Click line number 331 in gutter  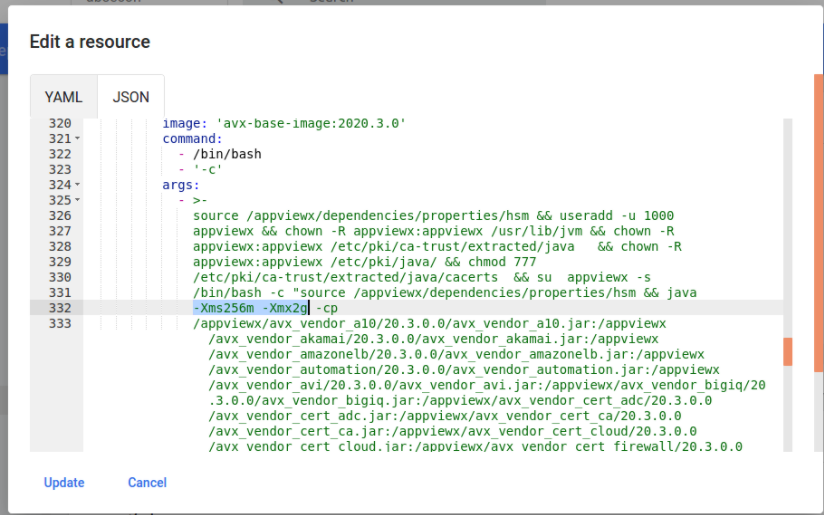coord(60,293)
